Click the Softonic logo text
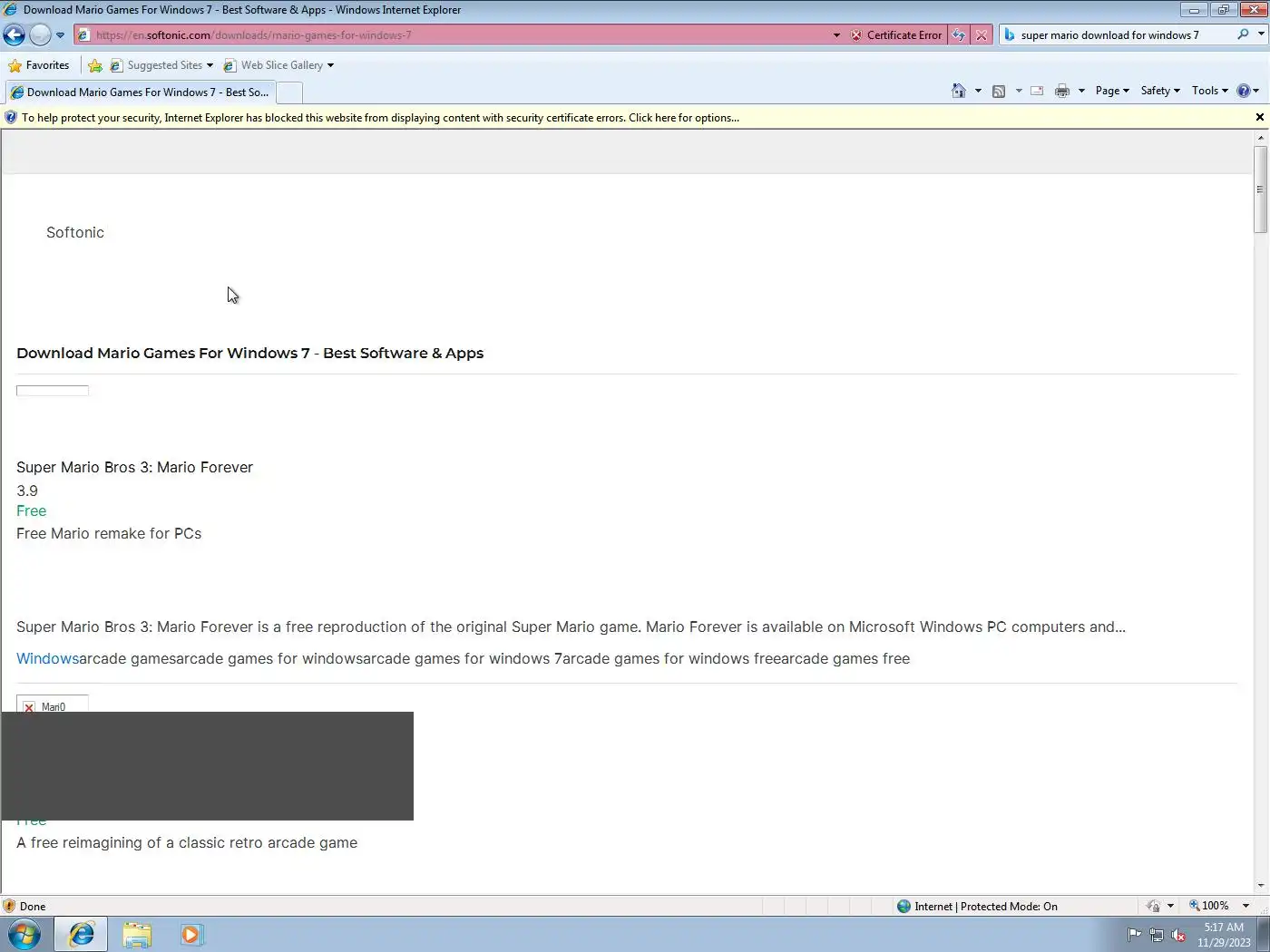The image size is (1270, 952). pos(75,233)
